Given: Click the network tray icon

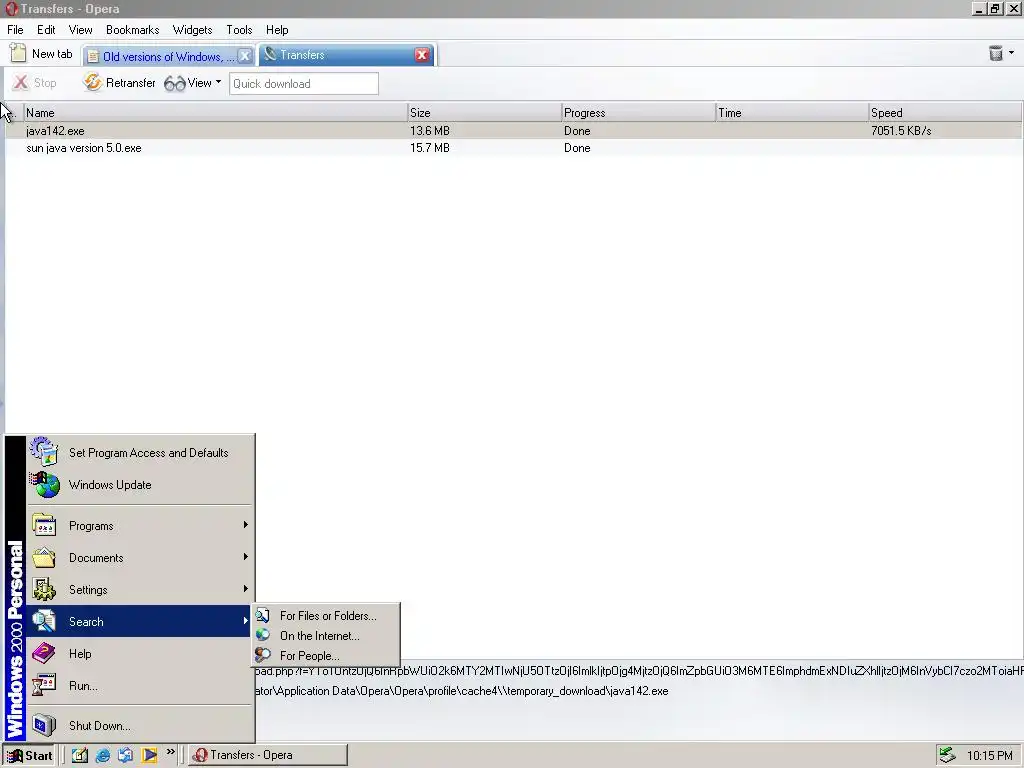Looking at the screenshot, I should [947, 755].
